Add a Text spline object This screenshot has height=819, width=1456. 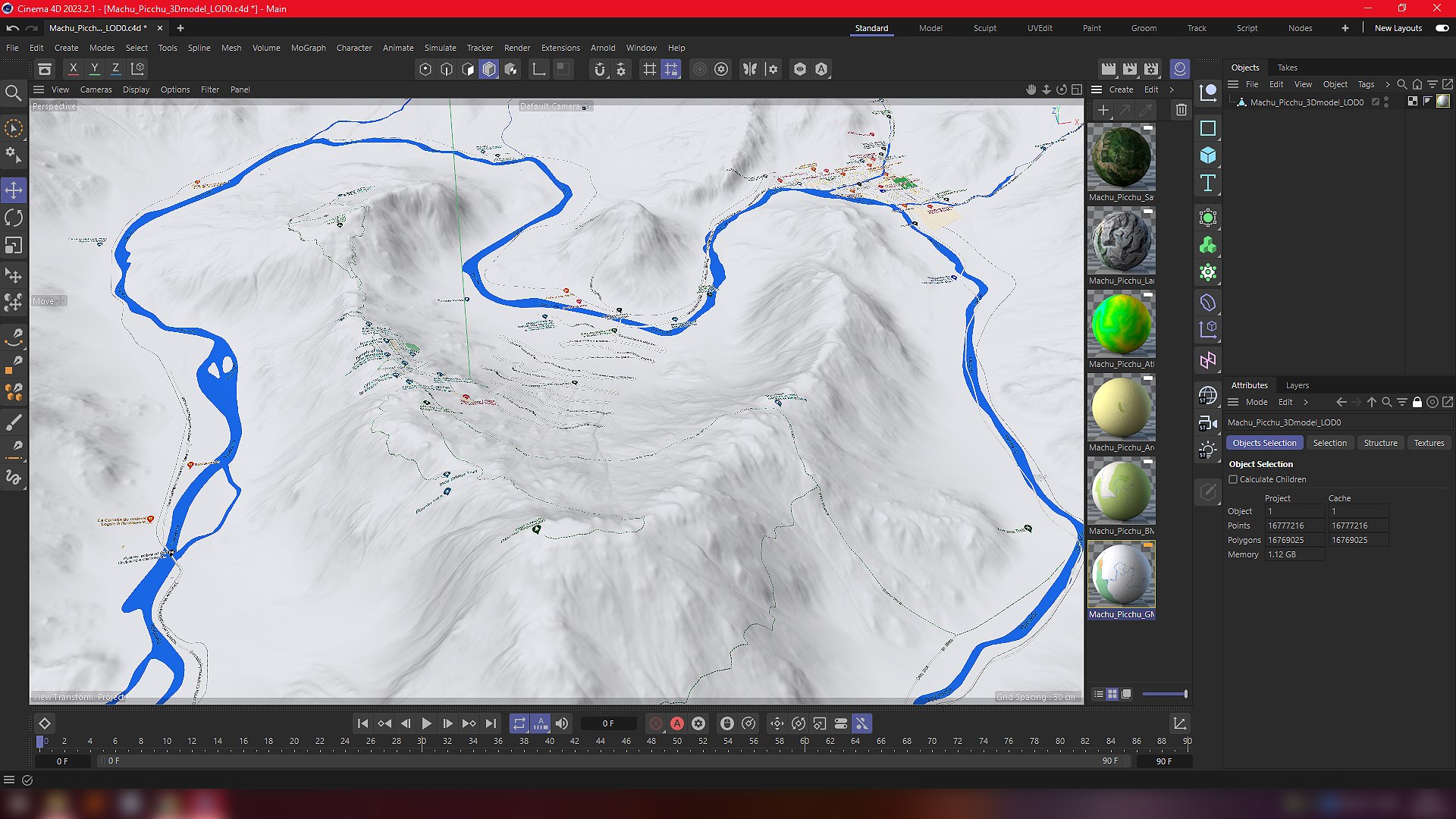[x=1208, y=183]
